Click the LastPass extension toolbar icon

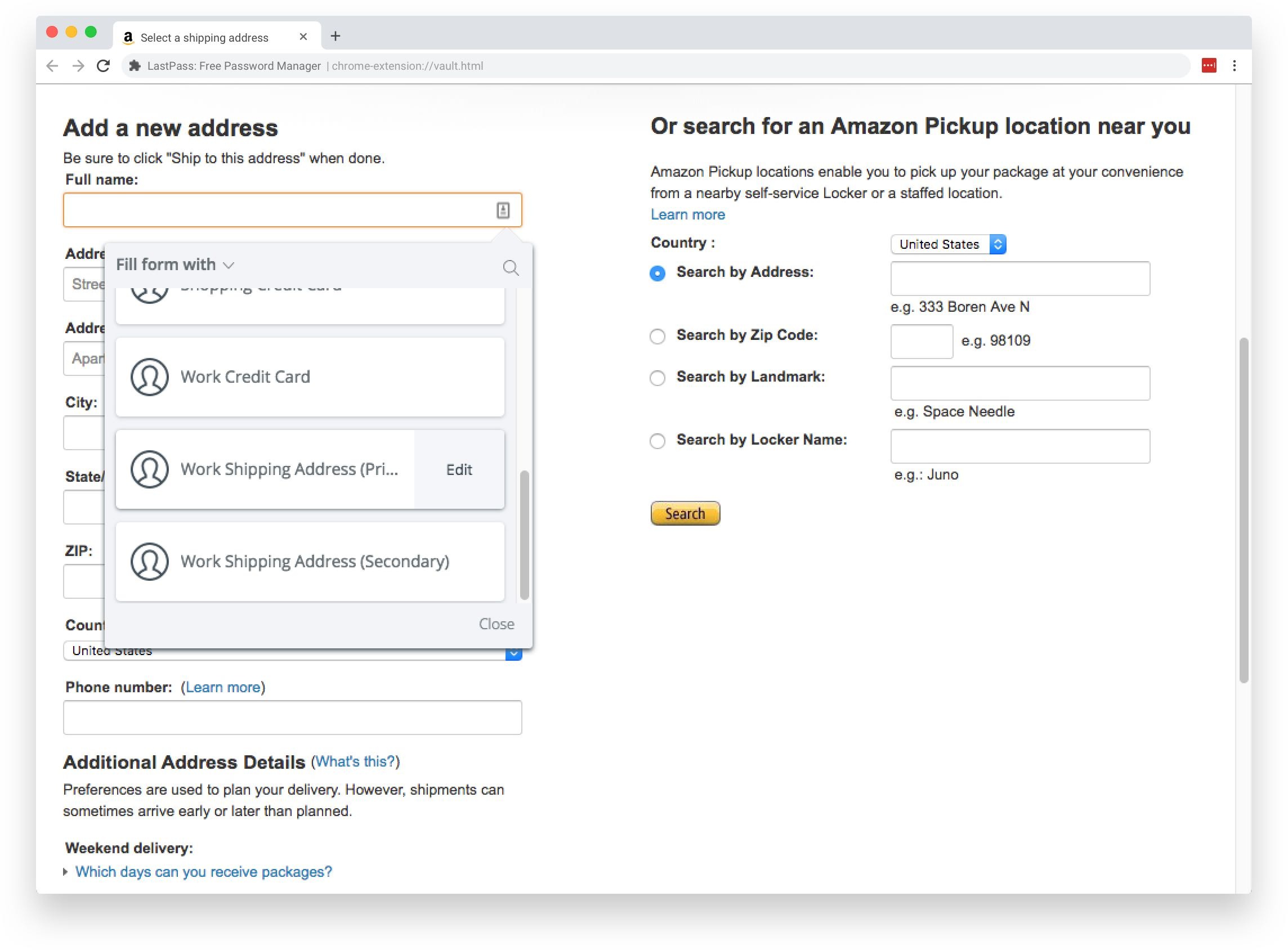tap(1209, 65)
